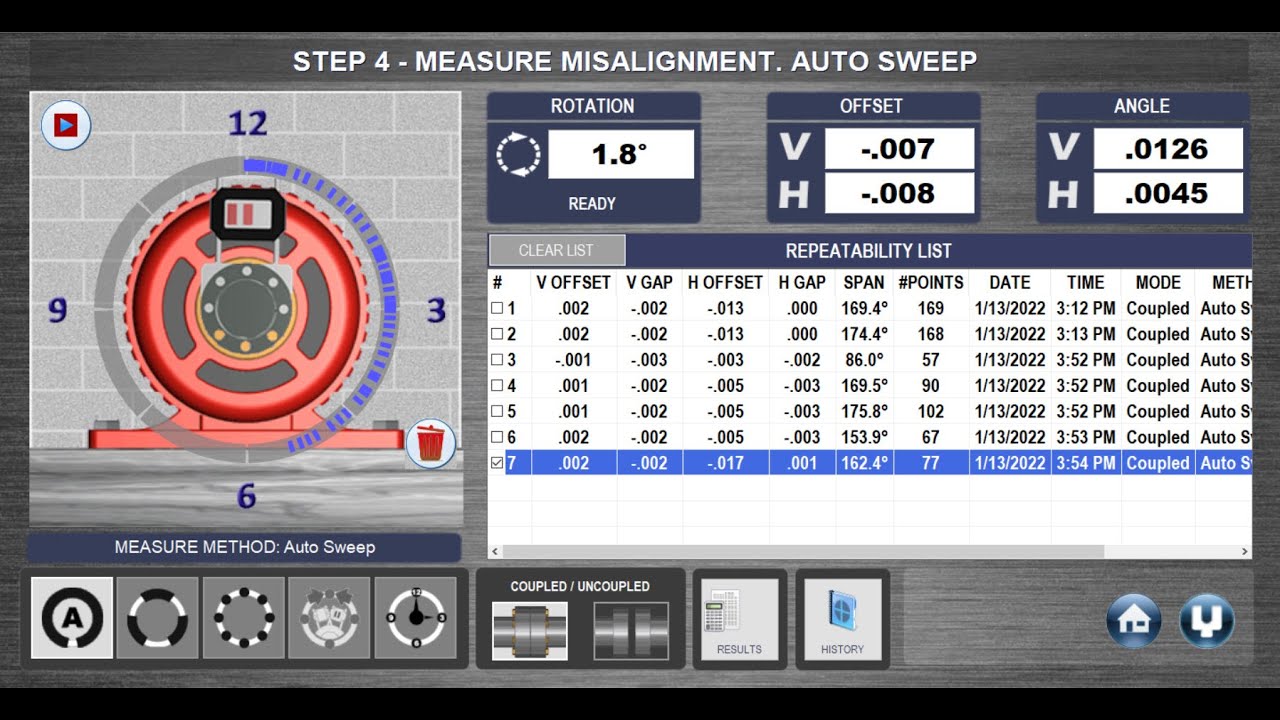Viewport: 1280px width, 720px height.
Task: Check the box for row 2
Action: pyautogui.click(x=497, y=335)
